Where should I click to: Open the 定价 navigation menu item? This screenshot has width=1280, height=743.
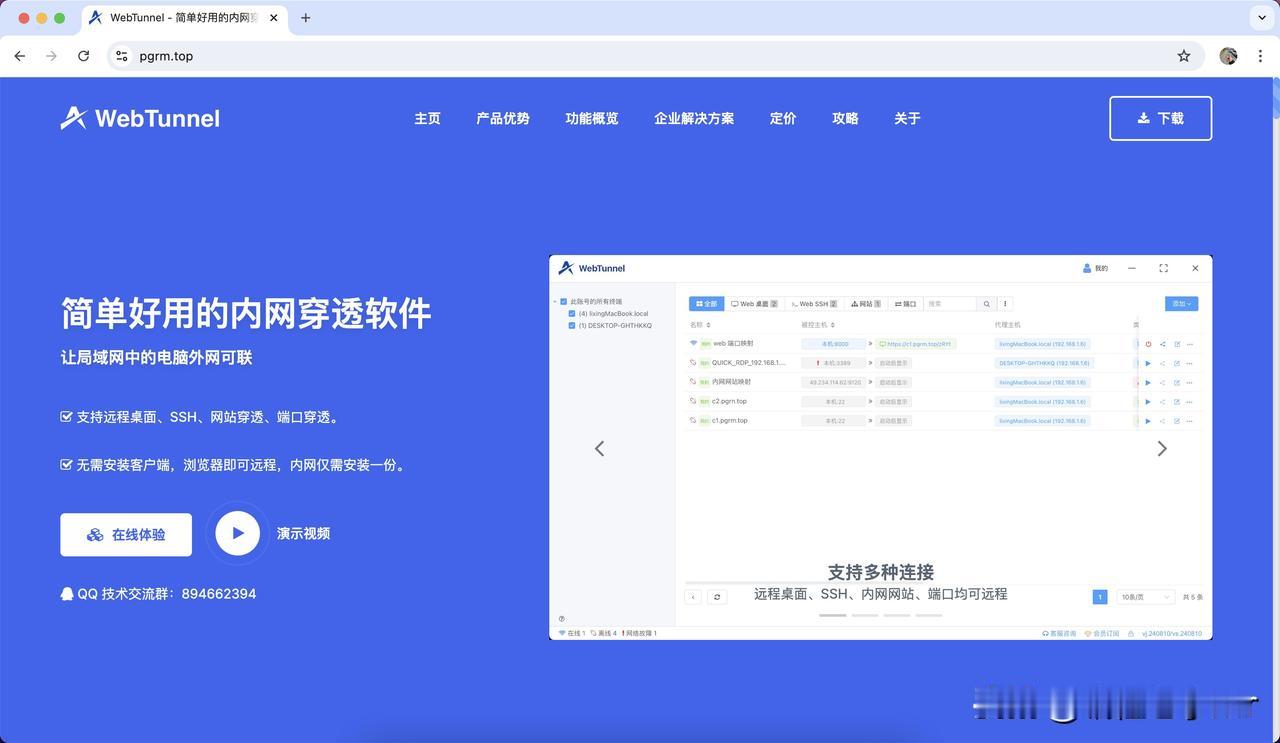point(783,118)
